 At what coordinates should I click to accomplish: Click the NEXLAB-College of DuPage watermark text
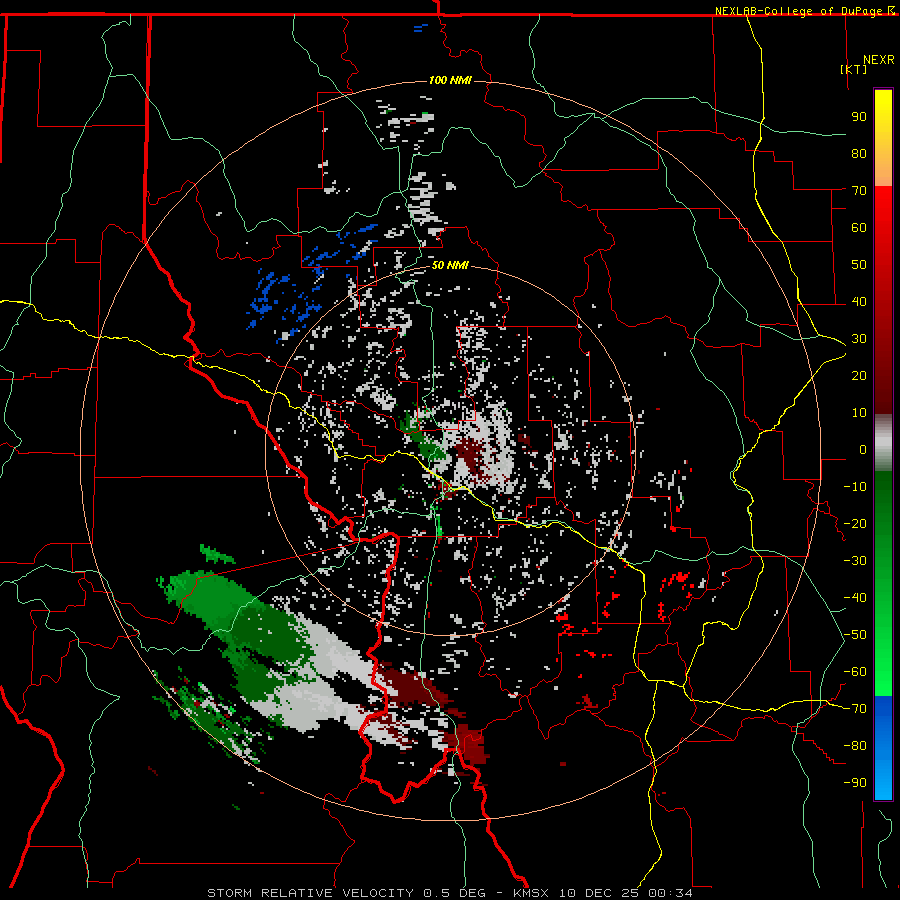[800, 11]
